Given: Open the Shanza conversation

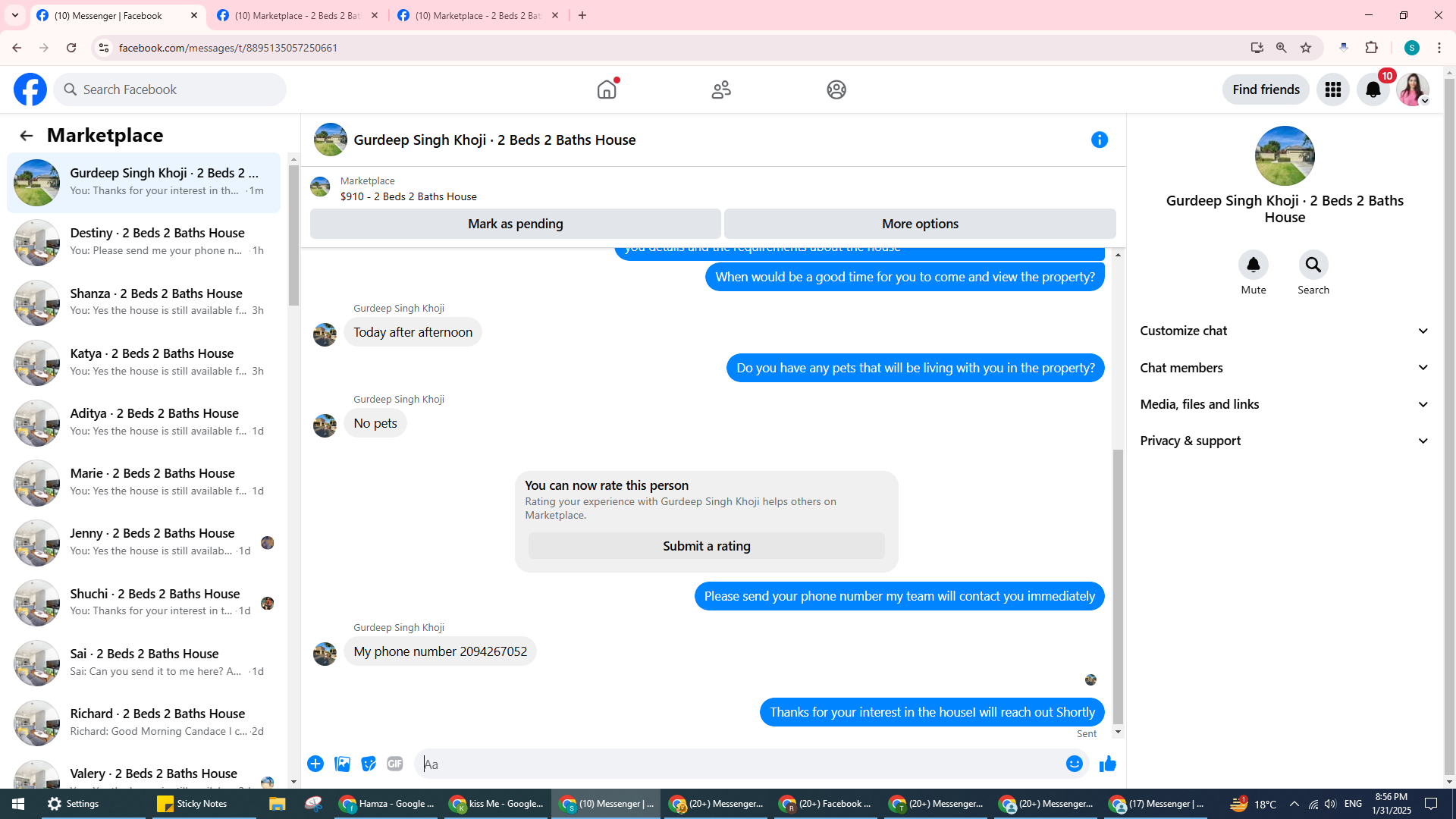Looking at the screenshot, I should point(144,303).
